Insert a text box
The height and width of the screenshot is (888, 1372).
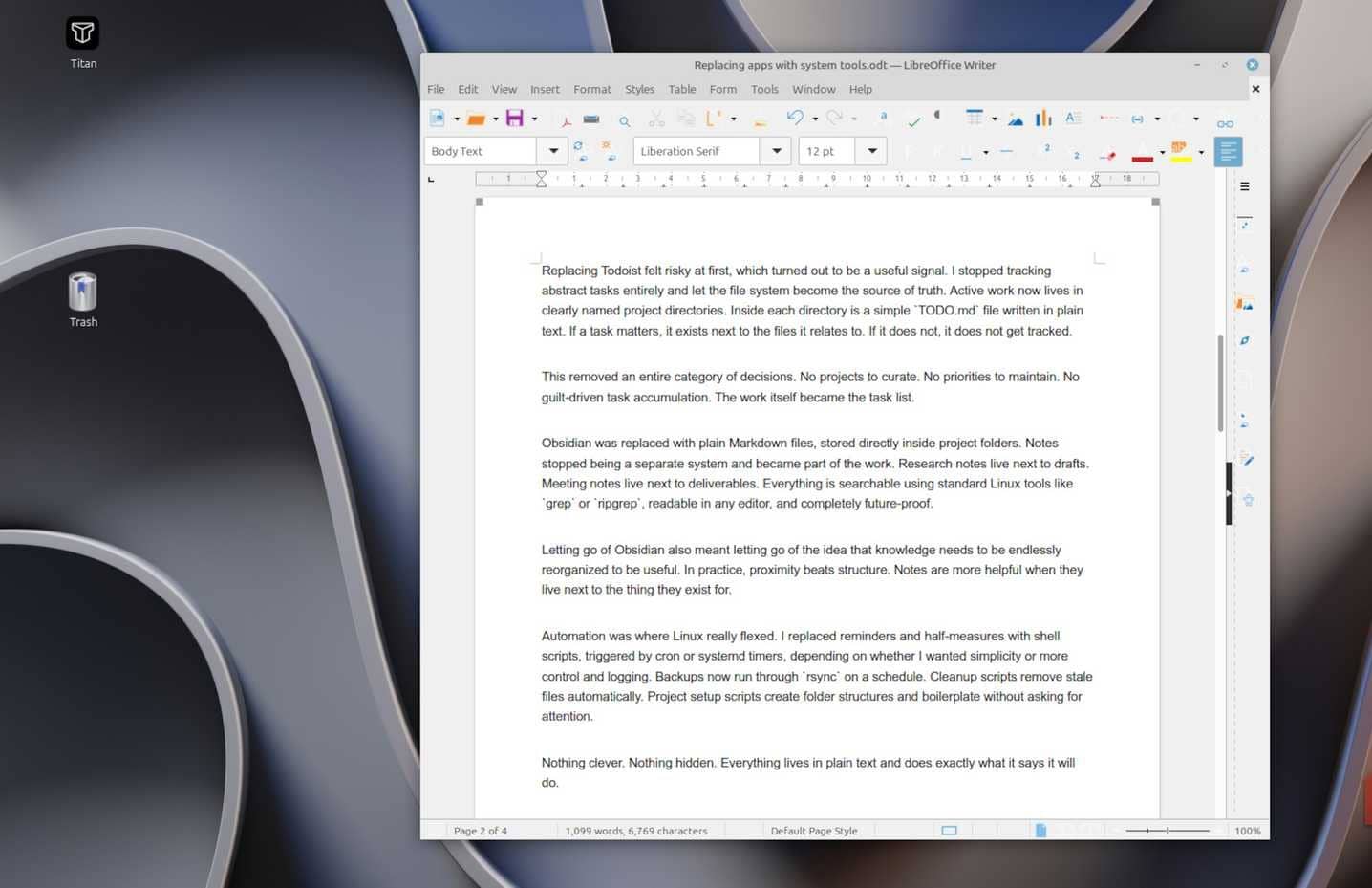pyautogui.click(x=1073, y=118)
